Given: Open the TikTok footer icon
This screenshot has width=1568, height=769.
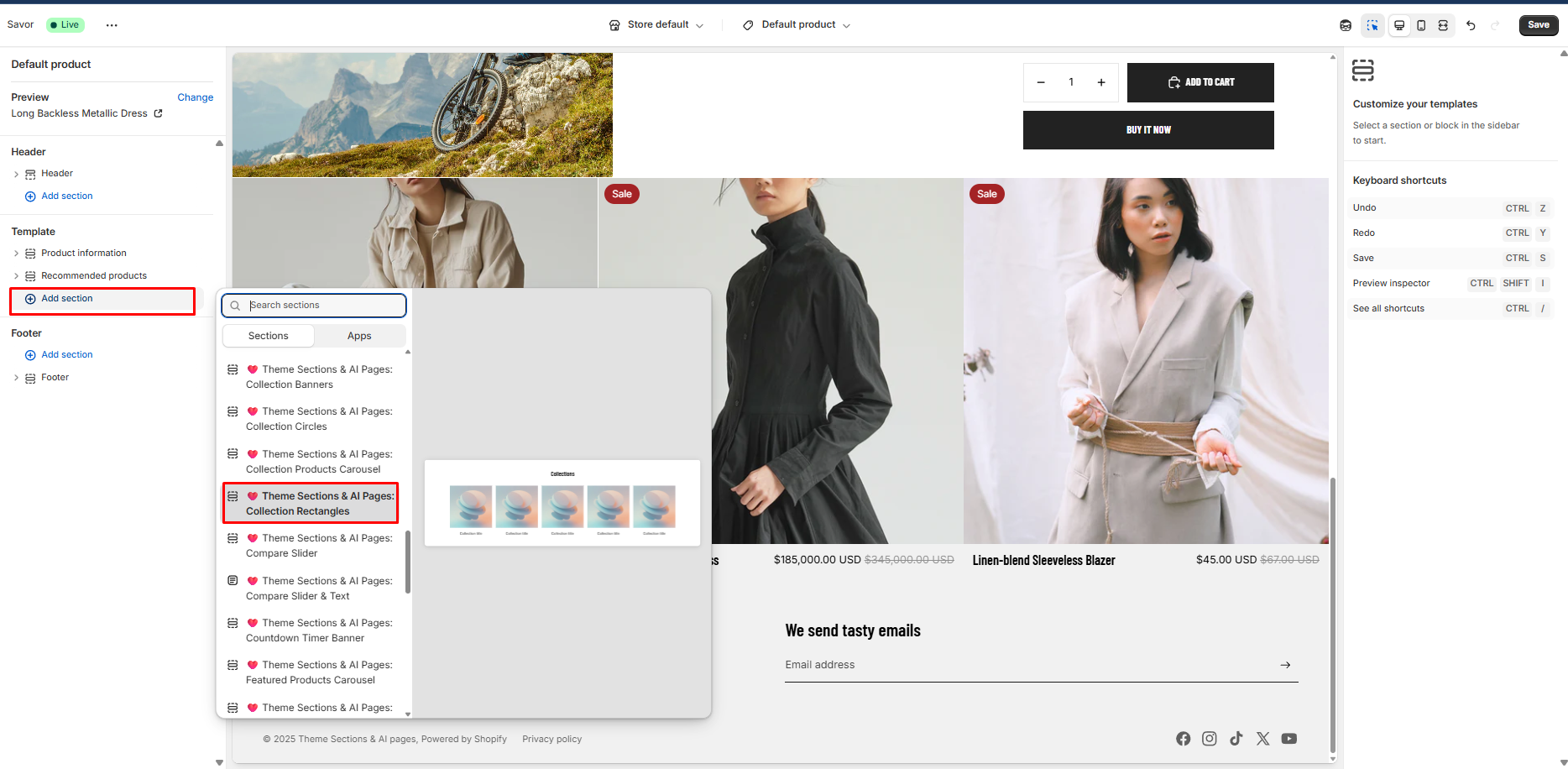Looking at the screenshot, I should (1236, 739).
